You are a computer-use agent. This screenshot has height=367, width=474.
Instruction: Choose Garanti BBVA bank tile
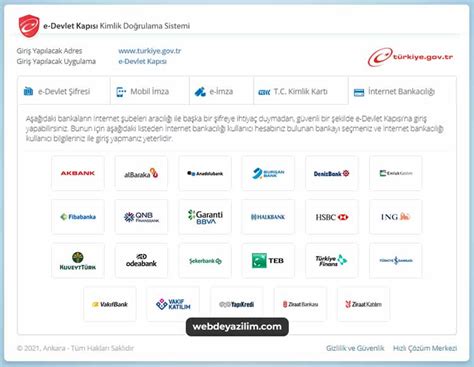pyautogui.click(x=205, y=217)
